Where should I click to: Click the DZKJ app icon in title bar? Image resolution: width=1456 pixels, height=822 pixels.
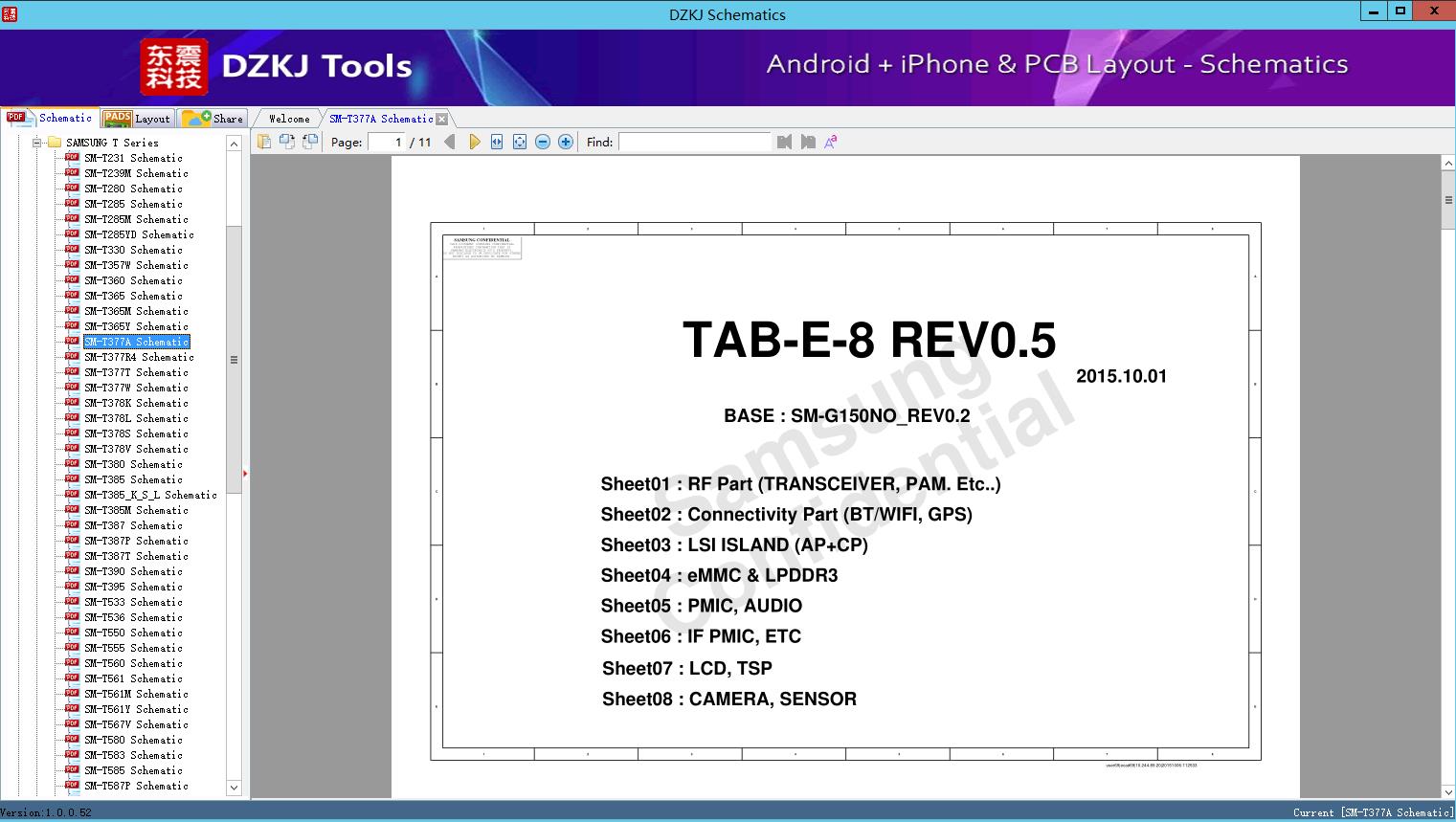tap(10, 13)
